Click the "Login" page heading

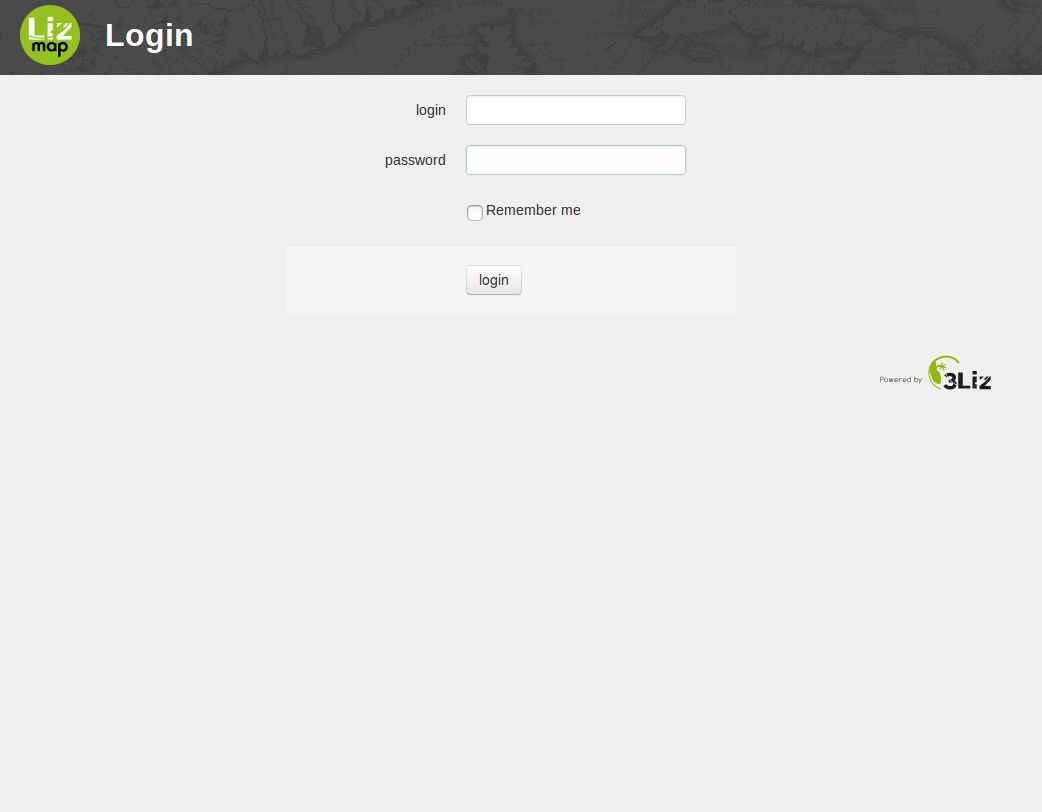(x=149, y=35)
